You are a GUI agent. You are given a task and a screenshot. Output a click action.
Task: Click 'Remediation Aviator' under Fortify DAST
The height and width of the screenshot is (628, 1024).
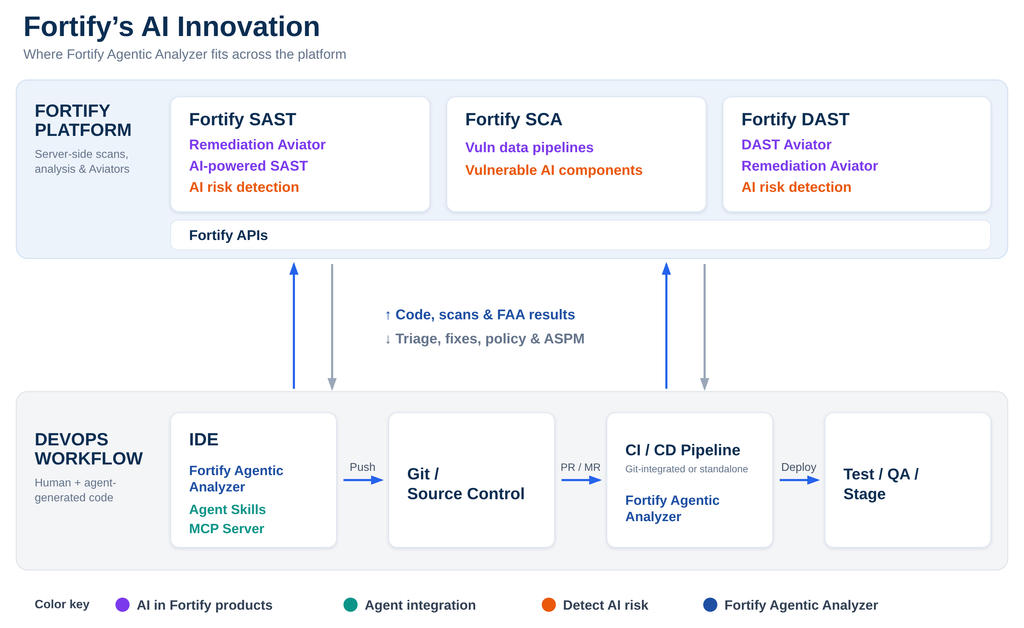pyautogui.click(x=810, y=166)
